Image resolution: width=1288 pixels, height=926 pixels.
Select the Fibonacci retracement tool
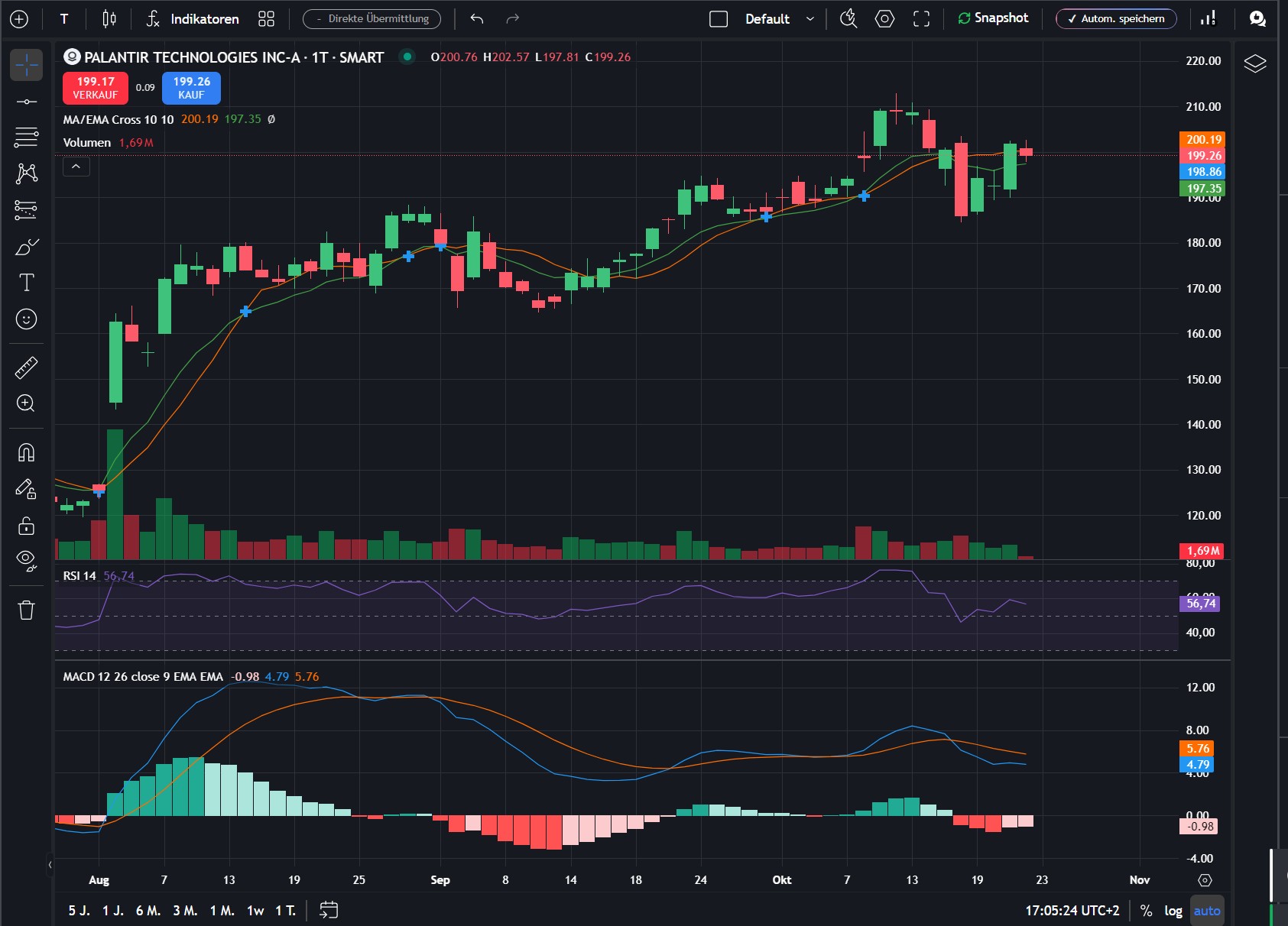tap(26, 138)
